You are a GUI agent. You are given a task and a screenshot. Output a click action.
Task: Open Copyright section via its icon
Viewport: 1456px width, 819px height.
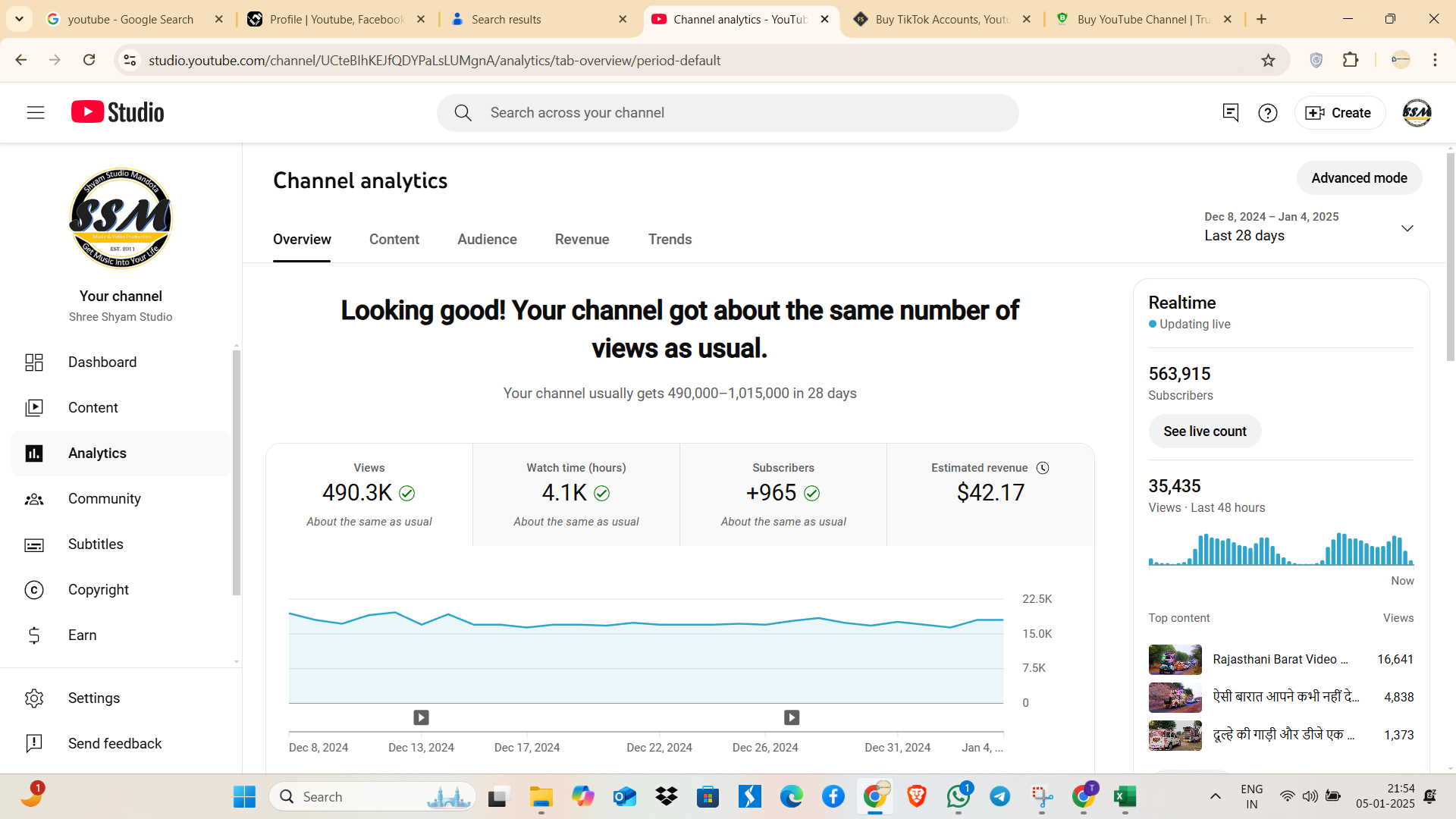(x=34, y=590)
